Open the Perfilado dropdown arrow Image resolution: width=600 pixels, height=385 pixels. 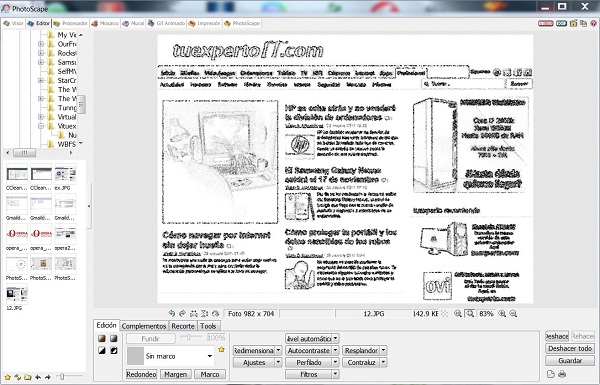(x=335, y=362)
